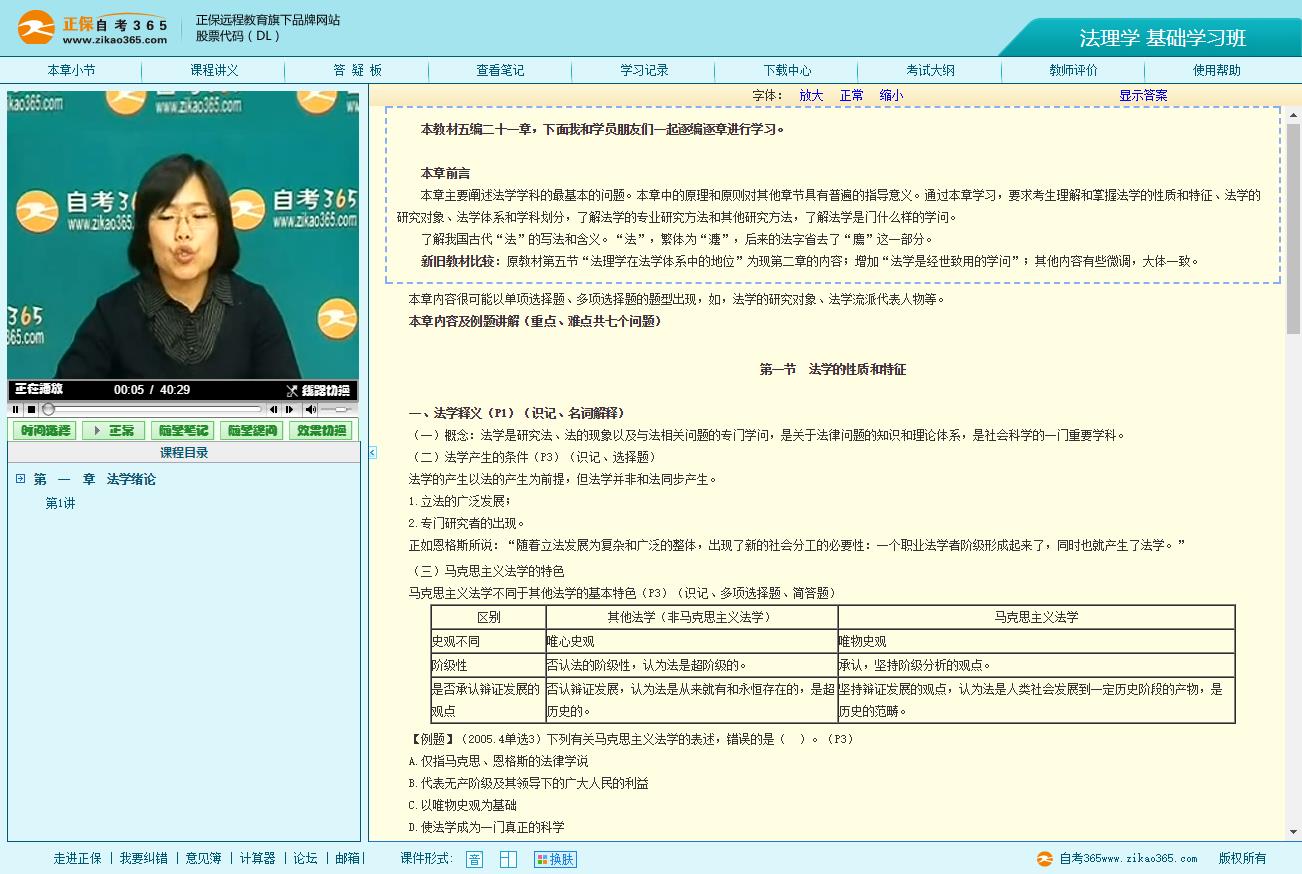This screenshot has height=874, width=1302.
Task: Open the 使用帮助 menu
Action: [1217, 71]
